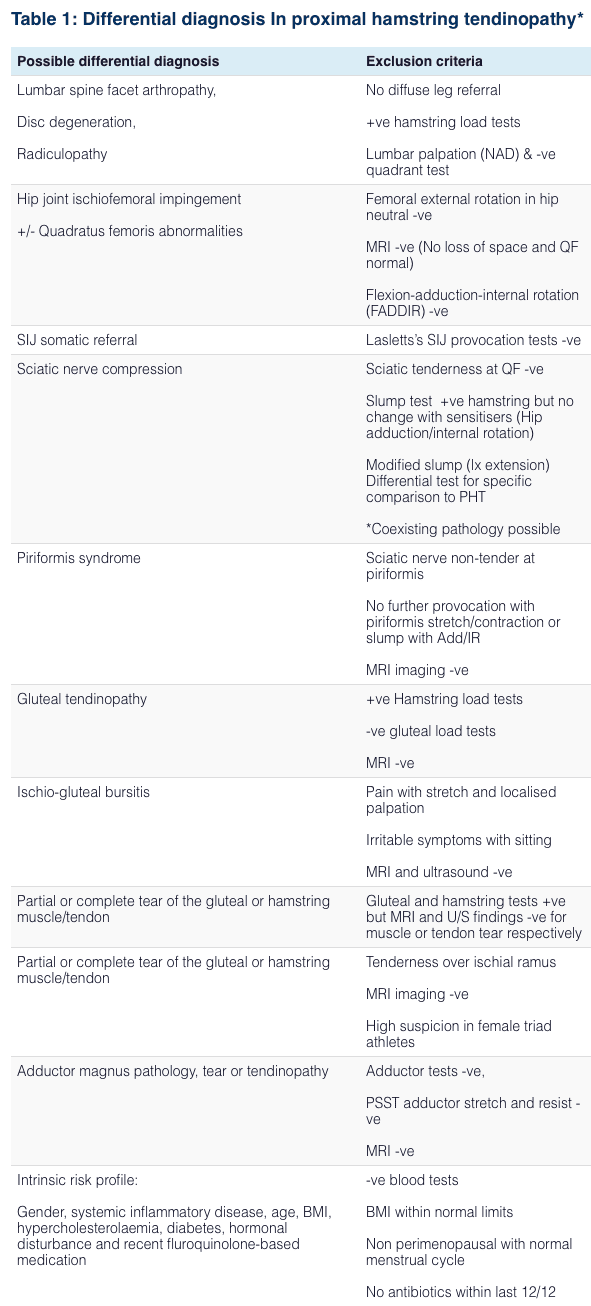591x1306 pixels.
Task: Click 'Tenderness over ischial ramus' criterion
Action: coord(461,962)
